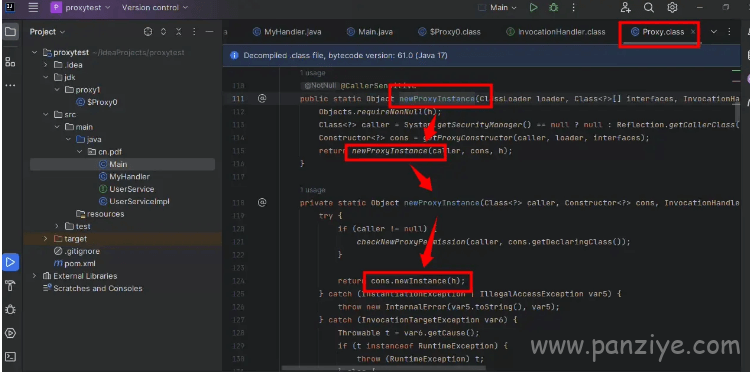Run the Main configuration
The width and height of the screenshot is (750, 372).
(533, 8)
